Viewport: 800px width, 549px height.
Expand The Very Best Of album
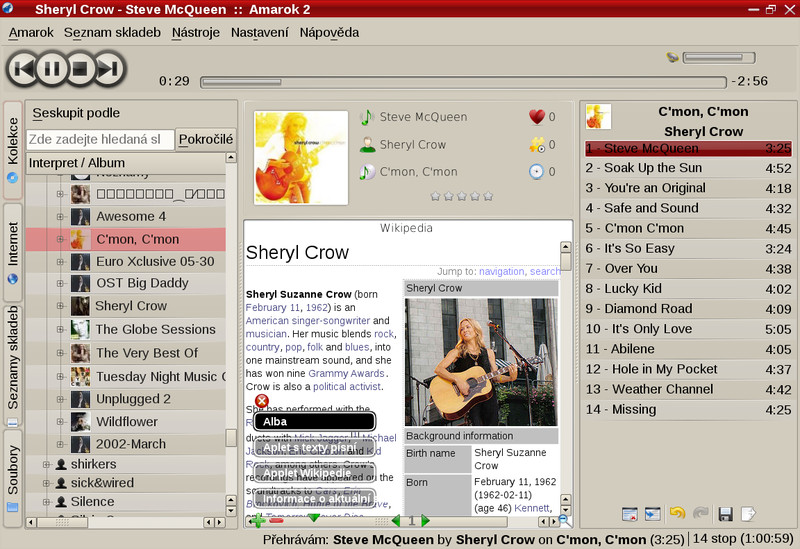[60, 353]
